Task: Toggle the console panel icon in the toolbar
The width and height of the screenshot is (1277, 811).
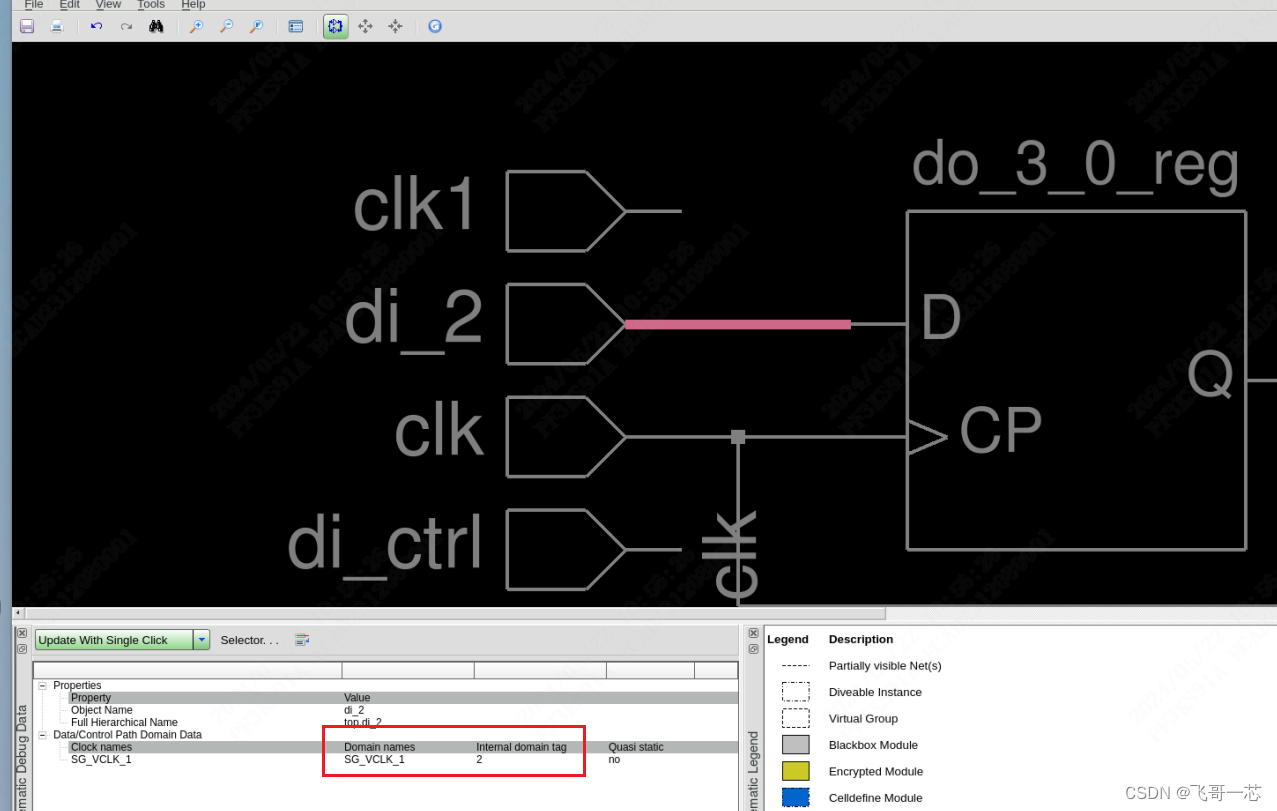Action: (x=296, y=26)
